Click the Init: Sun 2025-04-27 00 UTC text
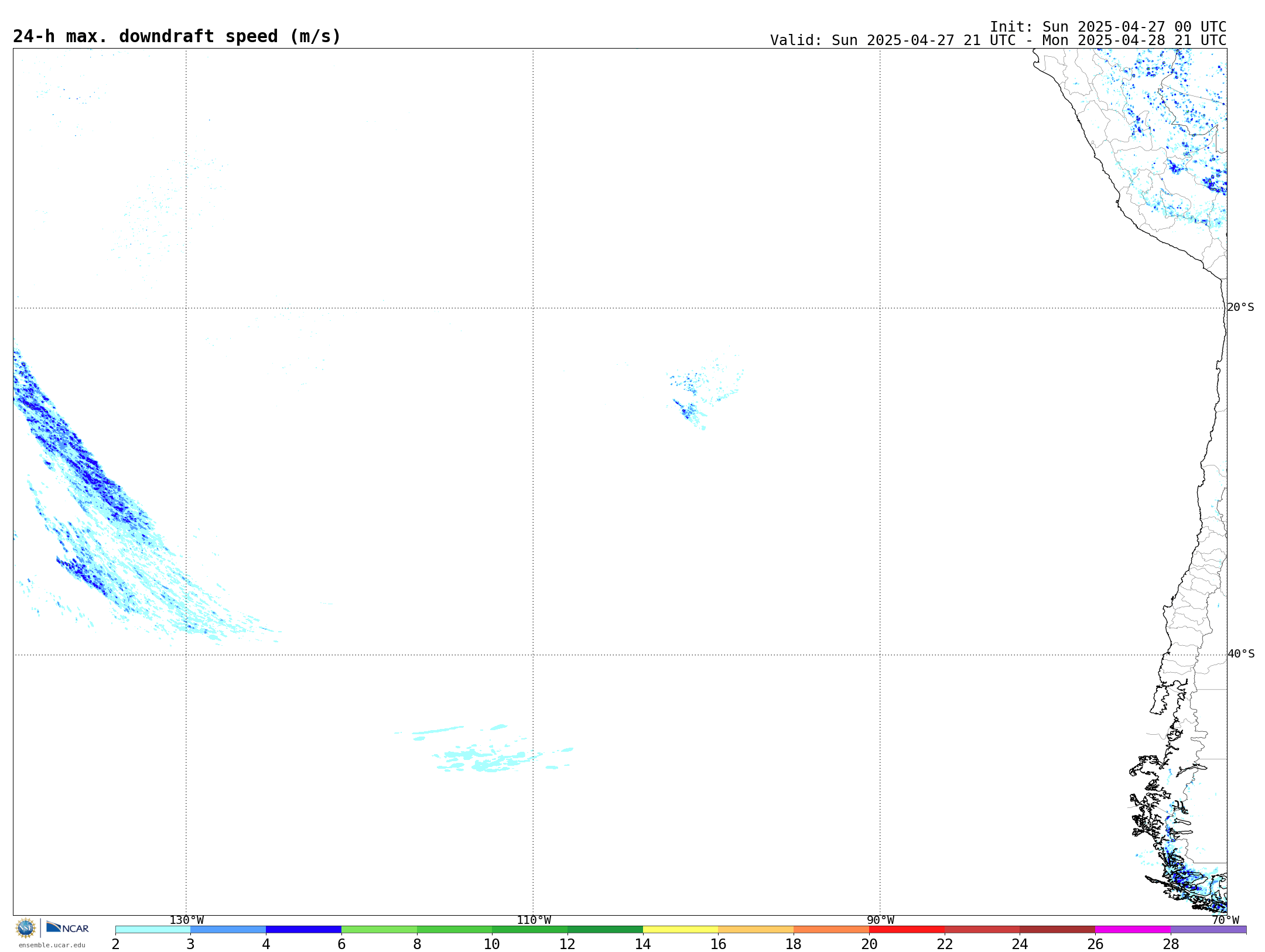1265x952 pixels. coord(1108,27)
